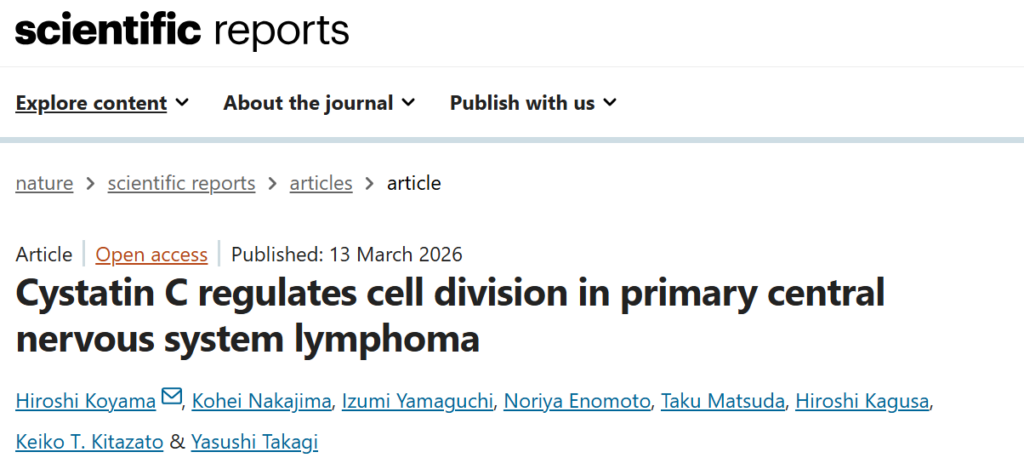Screen dimensions: 1024x475
Task: Open author Keiko T. Kitazato's link
Action: click(x=89, y=442)
